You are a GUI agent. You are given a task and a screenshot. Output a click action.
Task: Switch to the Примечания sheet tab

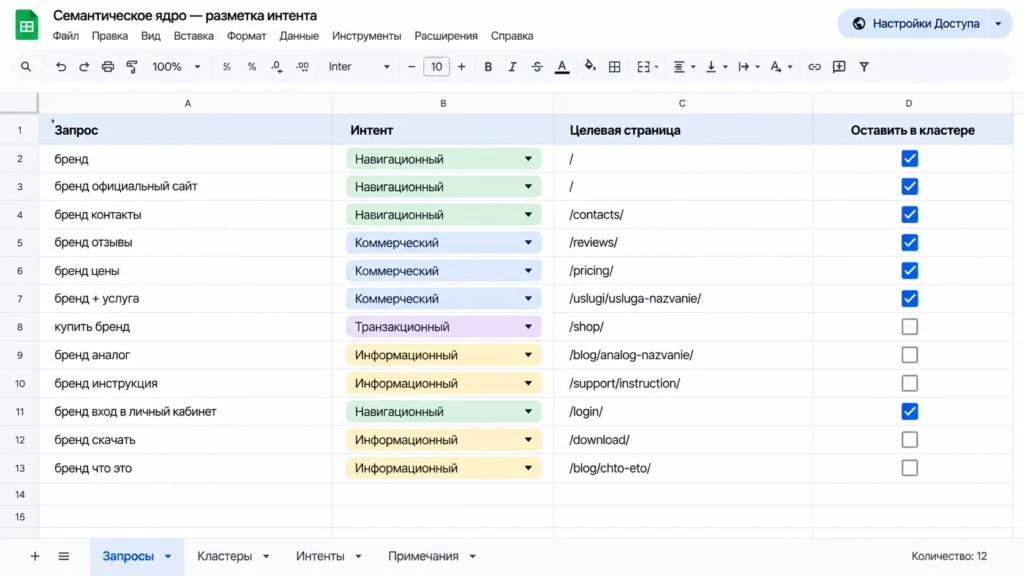423,556
